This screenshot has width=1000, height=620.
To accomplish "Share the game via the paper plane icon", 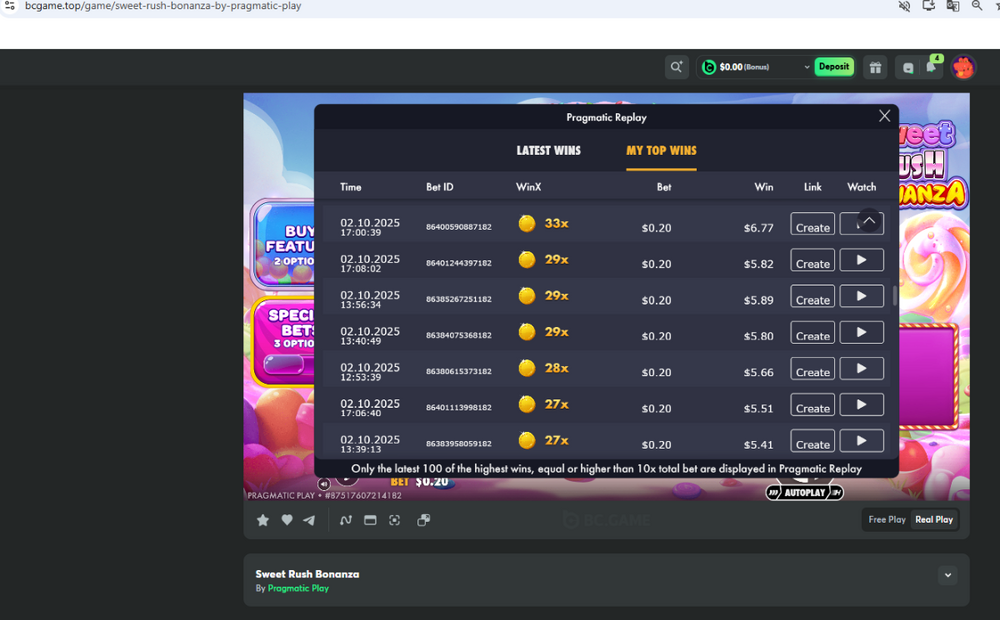I will 309,520.
